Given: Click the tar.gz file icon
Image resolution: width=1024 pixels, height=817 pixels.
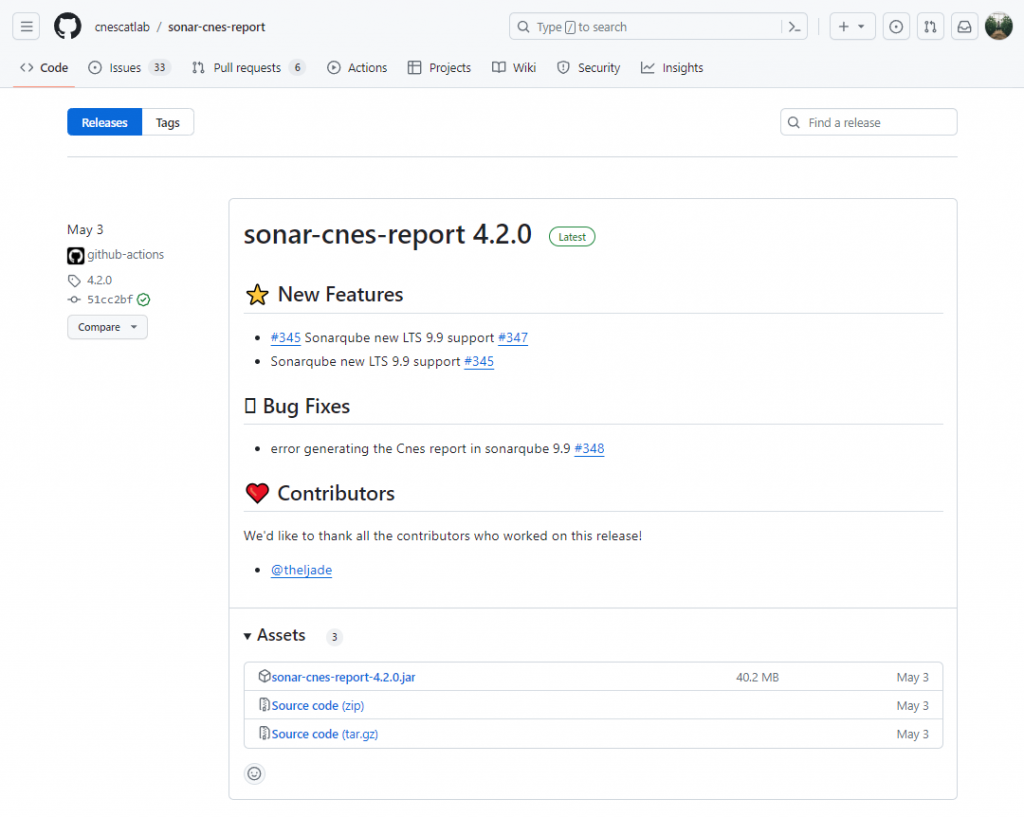Looking at the screenshot, I should tap(264, 733).
